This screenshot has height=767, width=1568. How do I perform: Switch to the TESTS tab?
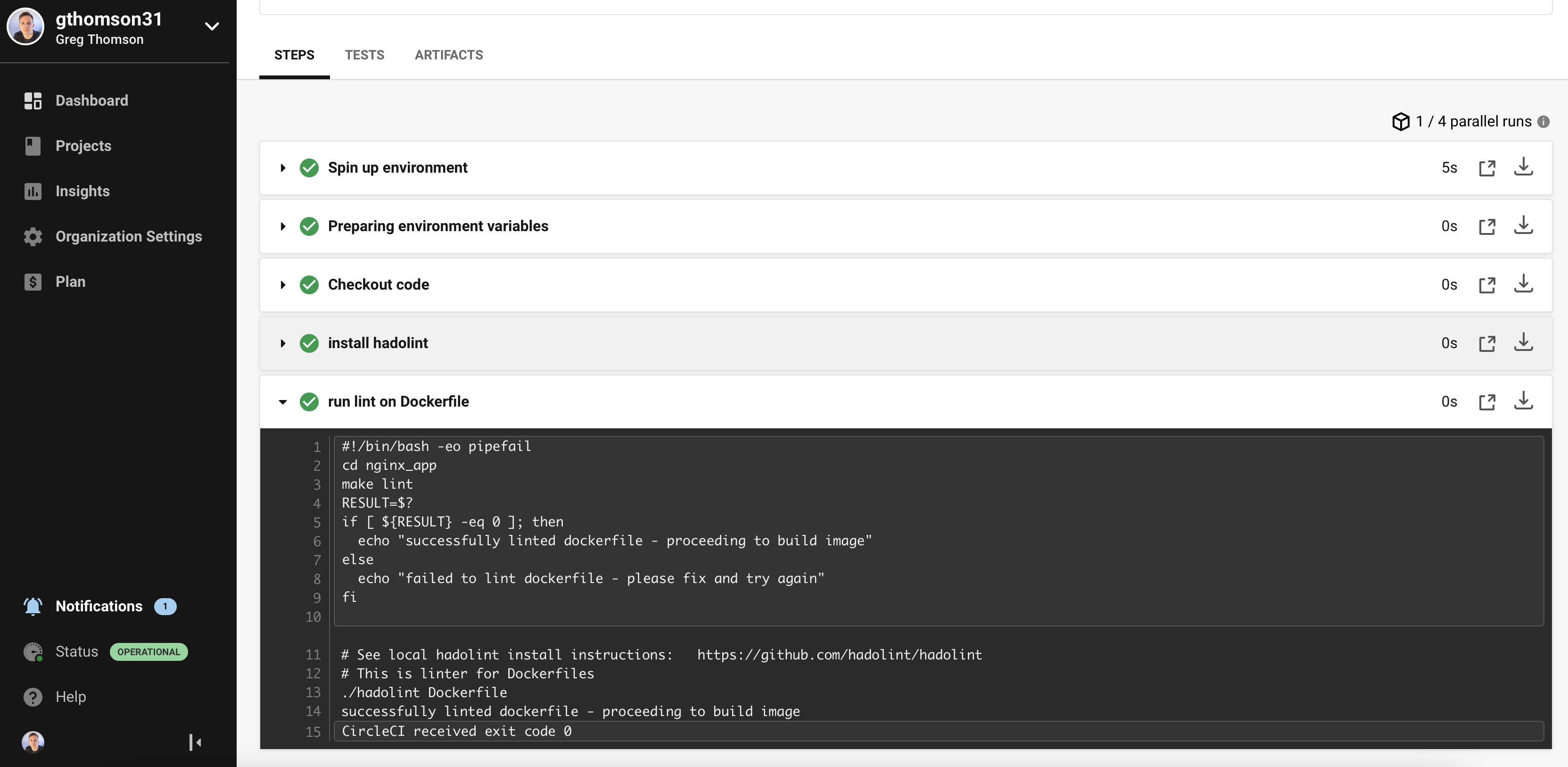pyautogui.click(x=364, y=55)
